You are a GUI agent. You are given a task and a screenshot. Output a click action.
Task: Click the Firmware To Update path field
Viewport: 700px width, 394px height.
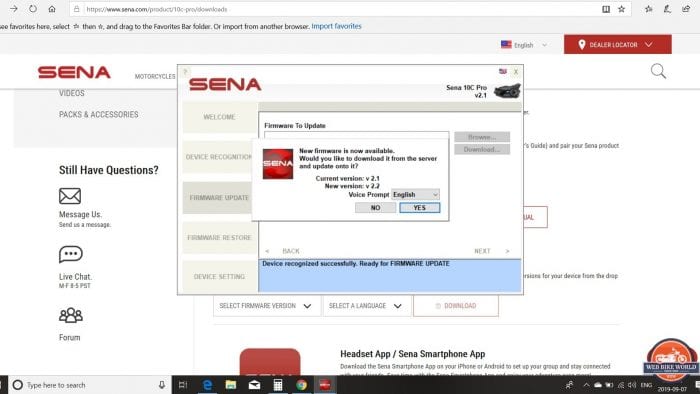(x=357, y=135)
